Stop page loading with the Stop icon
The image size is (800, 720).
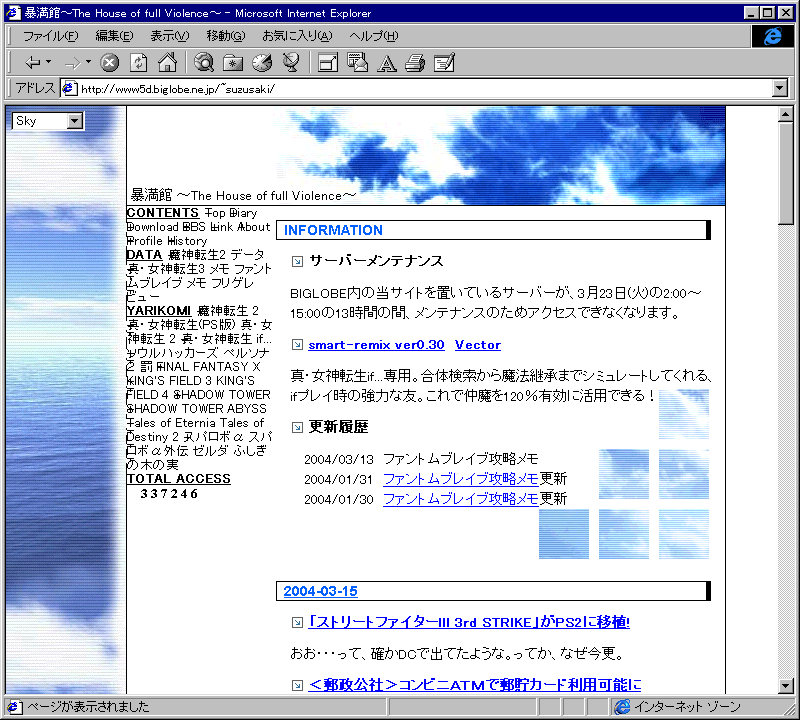[x=109, y=63]
